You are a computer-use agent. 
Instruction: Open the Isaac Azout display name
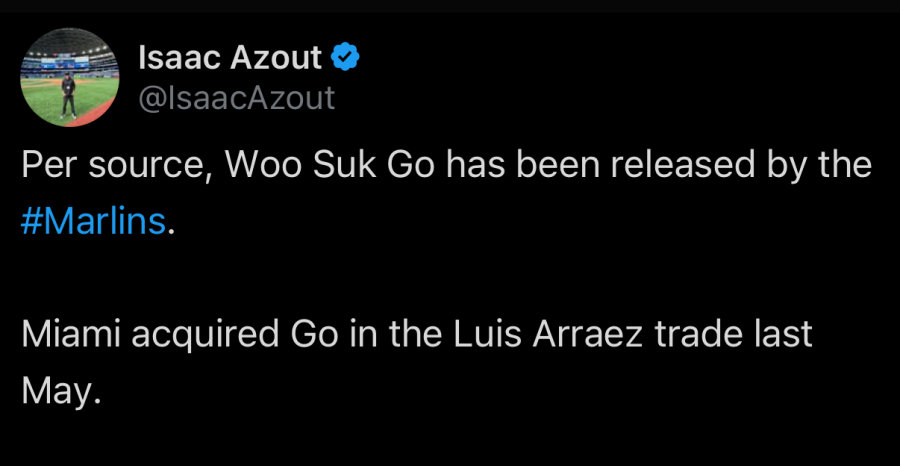pyautogui.click(x=231, y=59)
